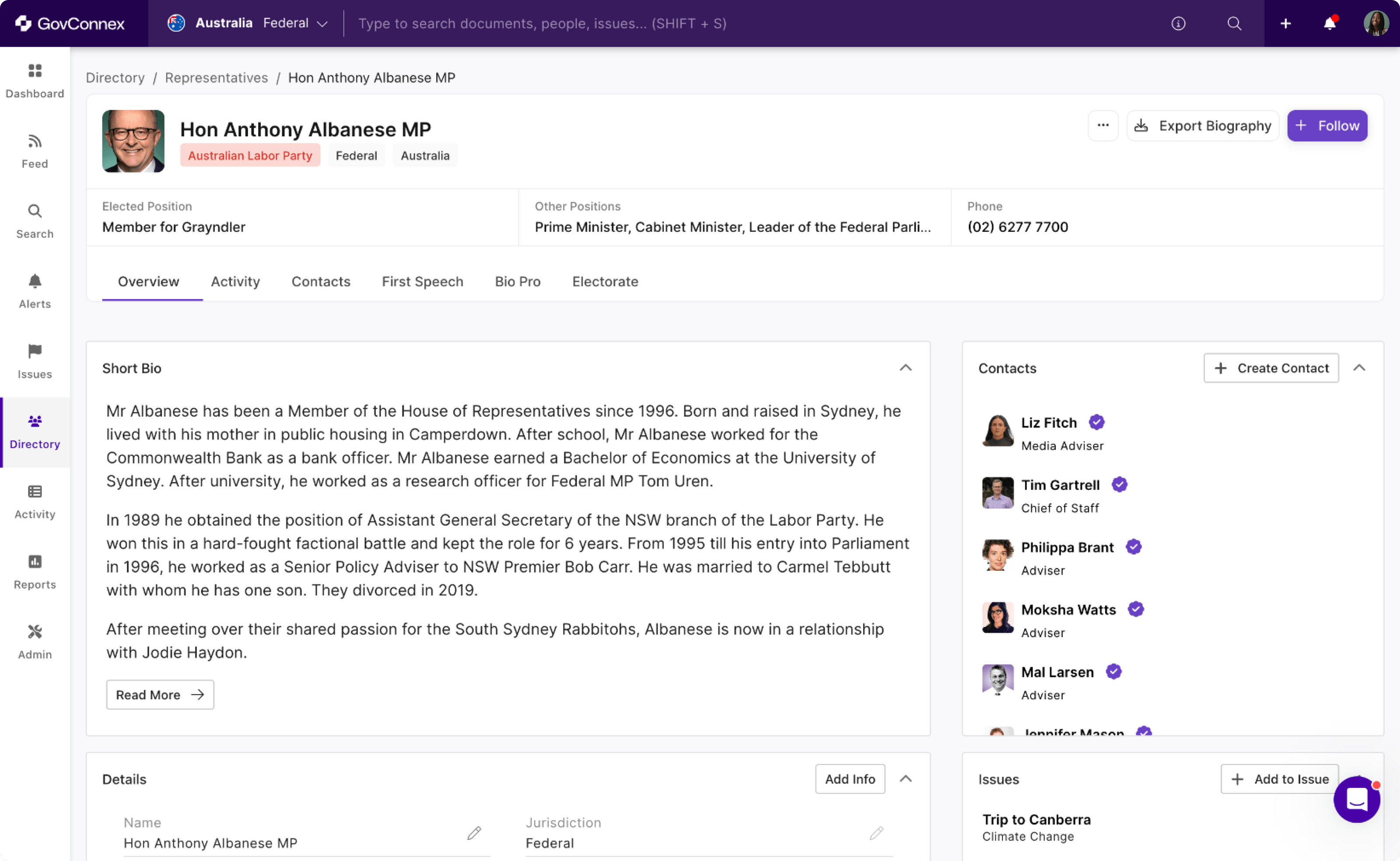Click Export Biography button
Image resolution: width=1400 pixels, height=861 pixels.
pos(1202,125)
